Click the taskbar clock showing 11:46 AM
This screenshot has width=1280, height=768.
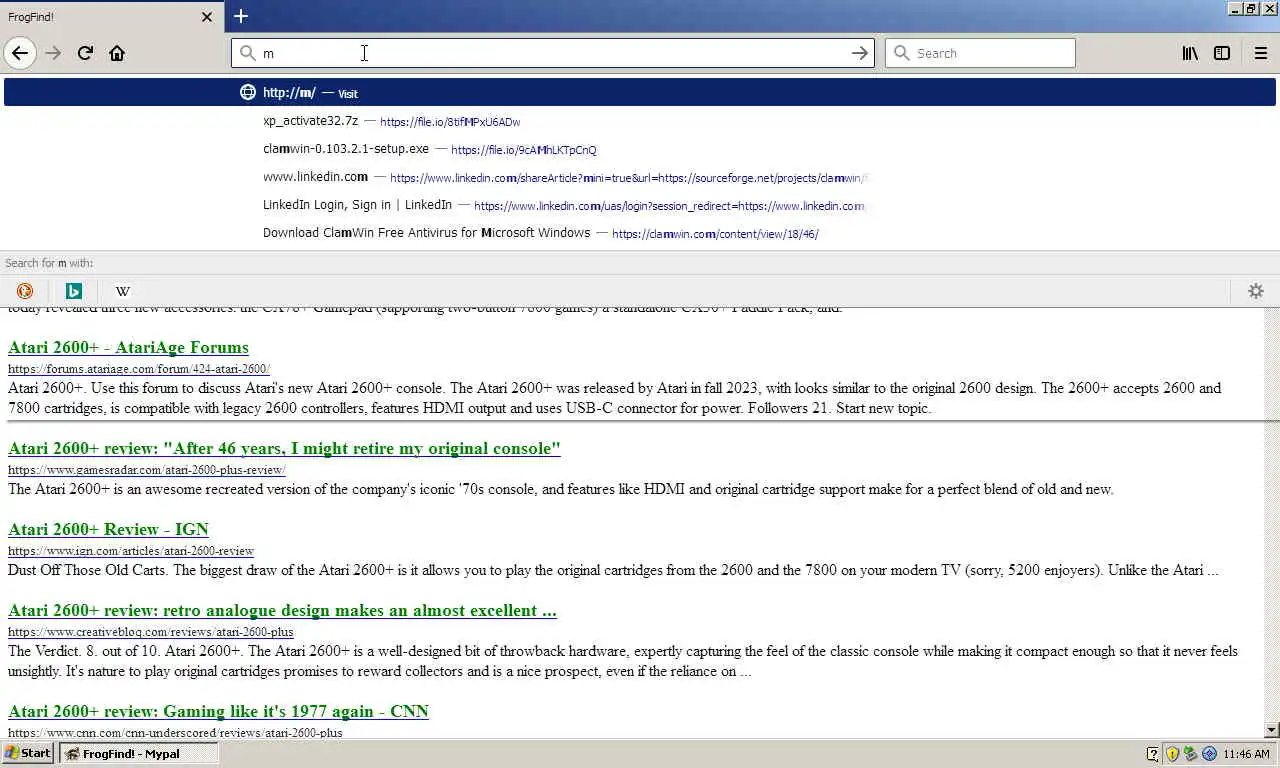[1246, 754]
